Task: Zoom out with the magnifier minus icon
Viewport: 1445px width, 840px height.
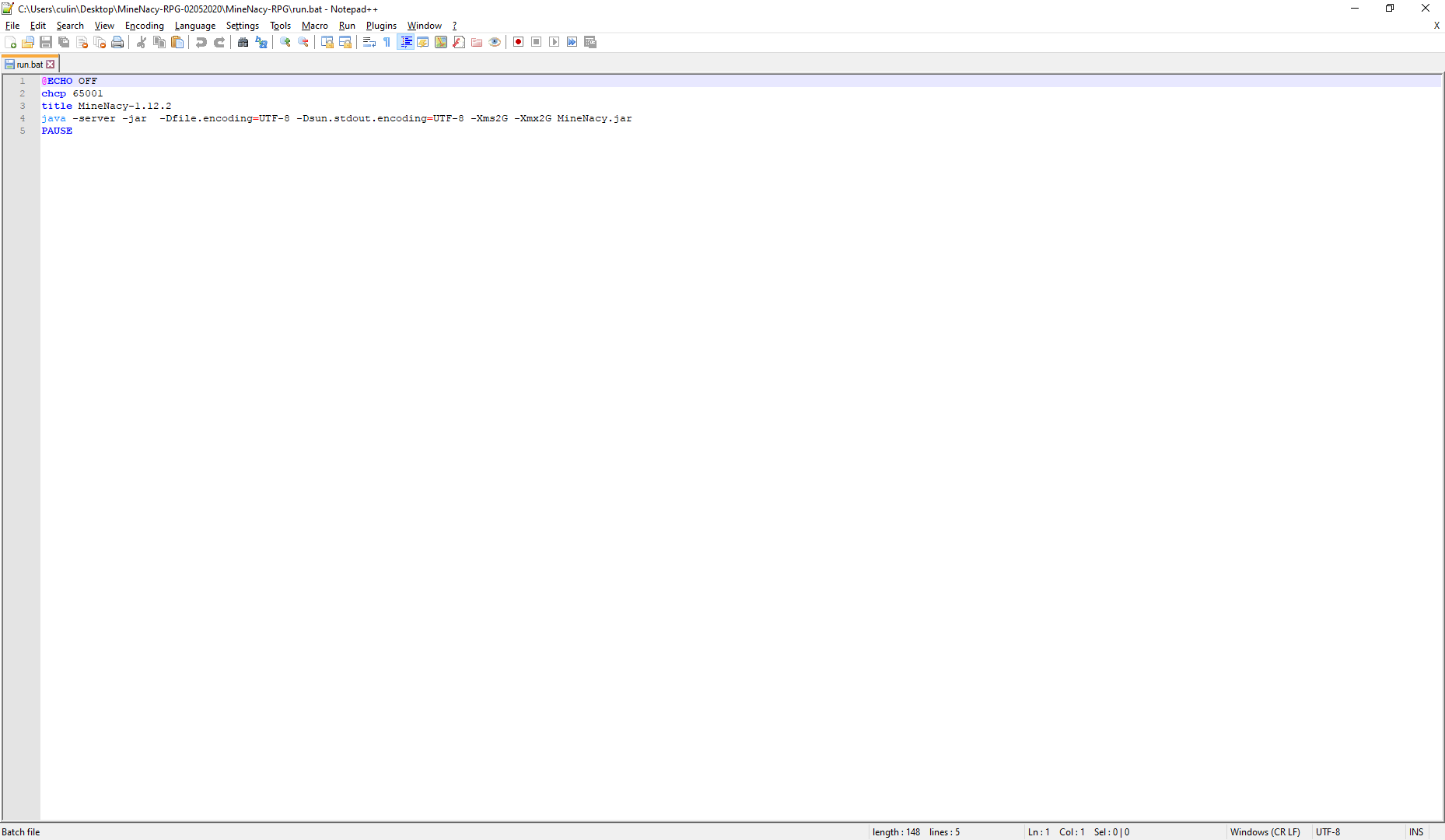Action: [303, 42]
